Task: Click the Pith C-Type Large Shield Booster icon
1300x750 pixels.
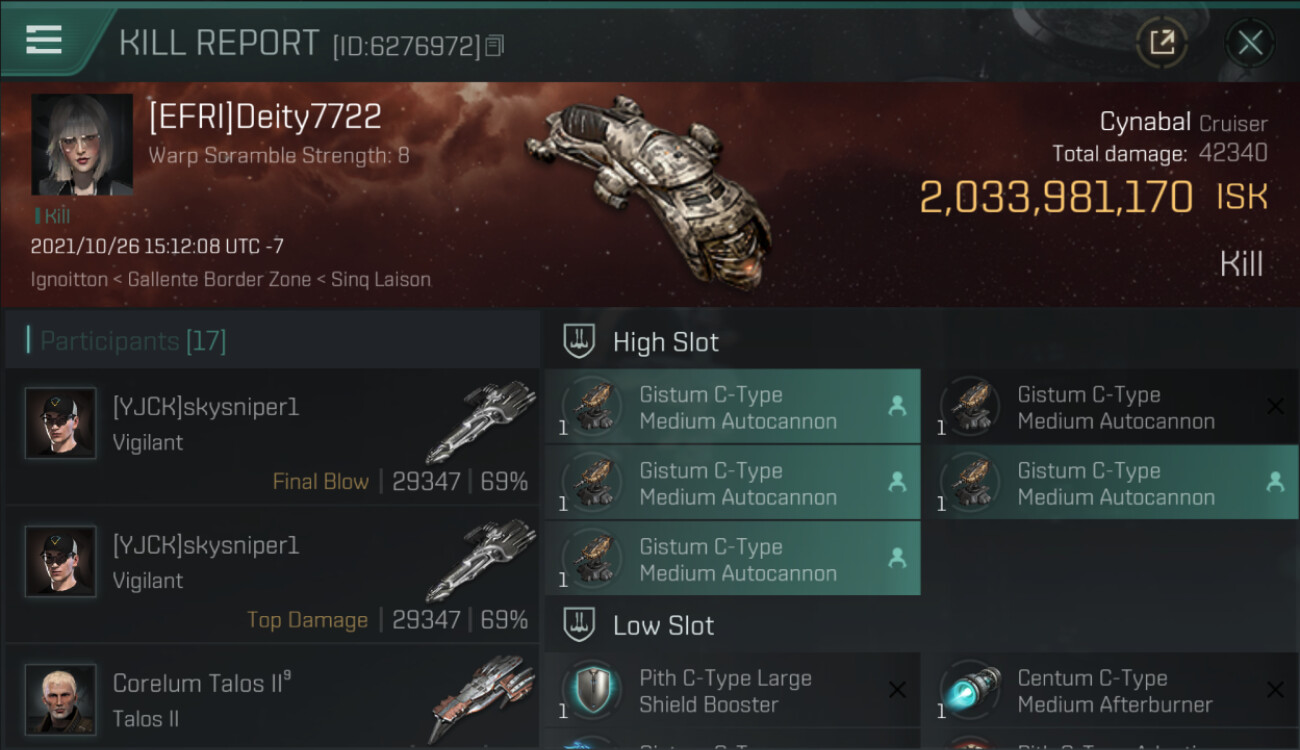Action: tap(592, 690)
